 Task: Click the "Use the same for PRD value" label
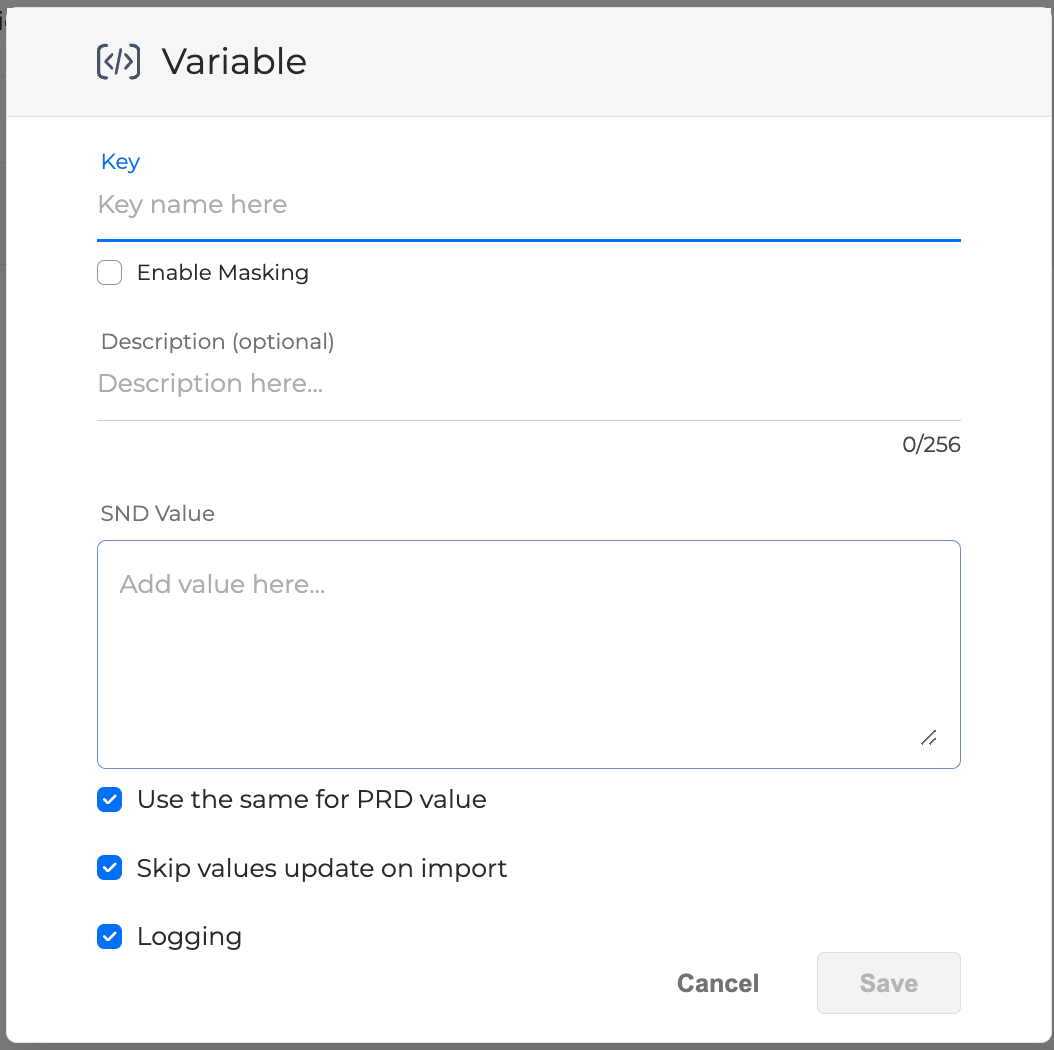coord(311,800)
